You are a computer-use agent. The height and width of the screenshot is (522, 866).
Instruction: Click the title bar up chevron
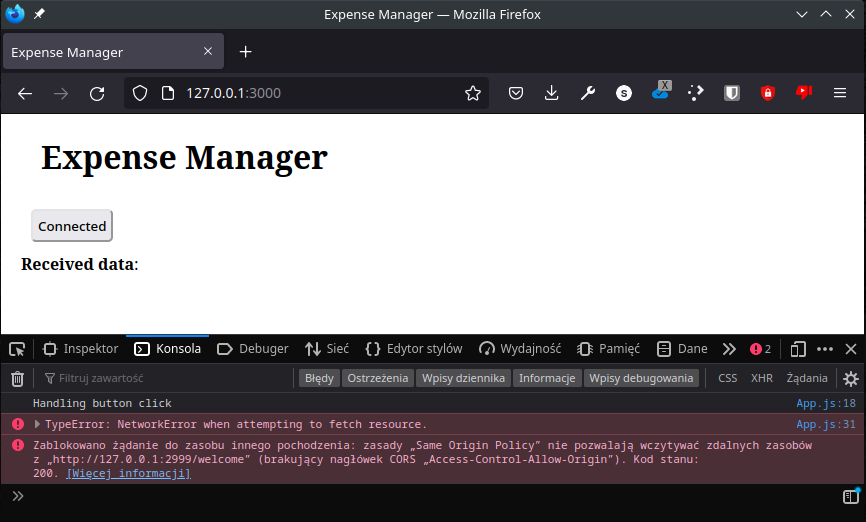(x=826, y=14)
